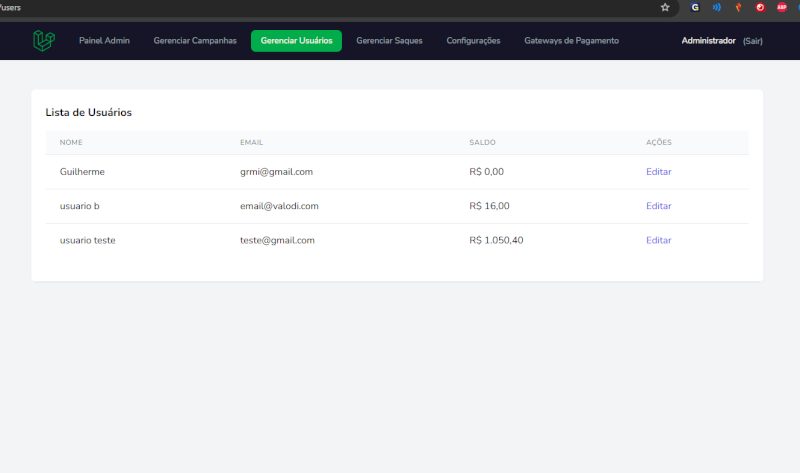Click the blue sound-wave extension icon

click(716, 7)
